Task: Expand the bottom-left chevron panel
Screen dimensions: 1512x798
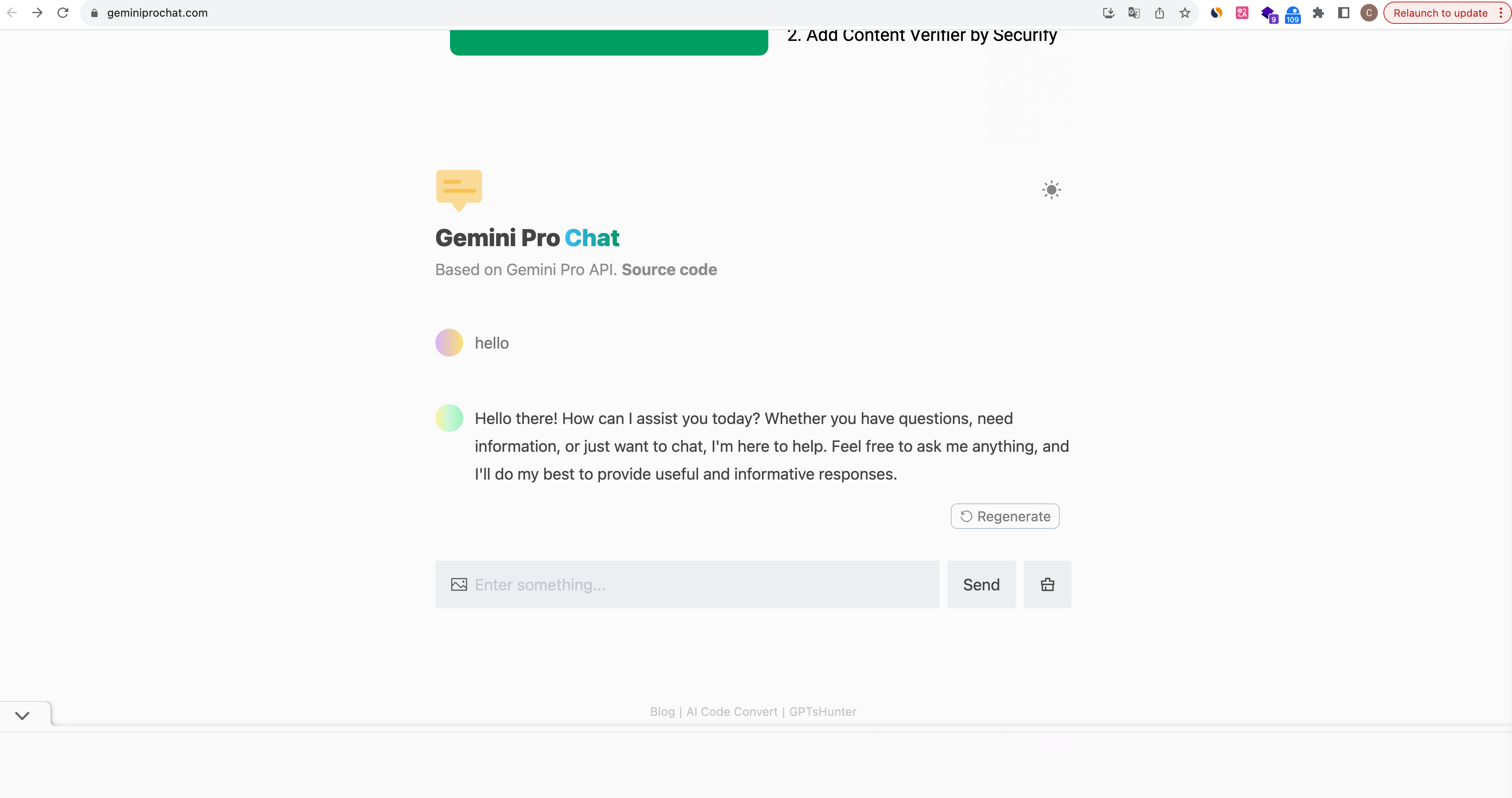Action: point(22,715)
